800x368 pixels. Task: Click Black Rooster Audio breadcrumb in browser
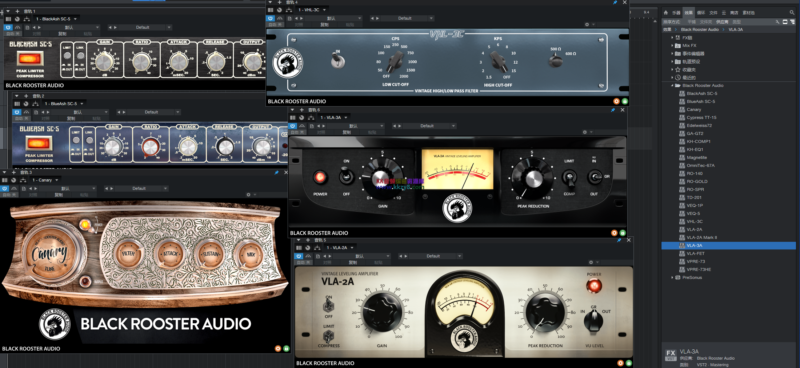(x=699, y=30)
